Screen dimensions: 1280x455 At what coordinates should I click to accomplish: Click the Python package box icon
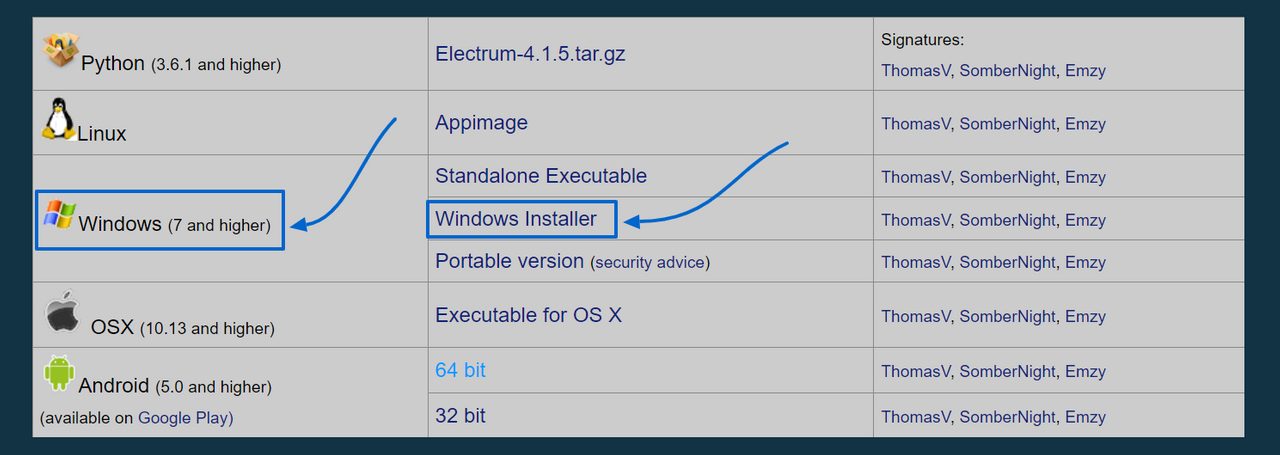click(x=61, y=51)
